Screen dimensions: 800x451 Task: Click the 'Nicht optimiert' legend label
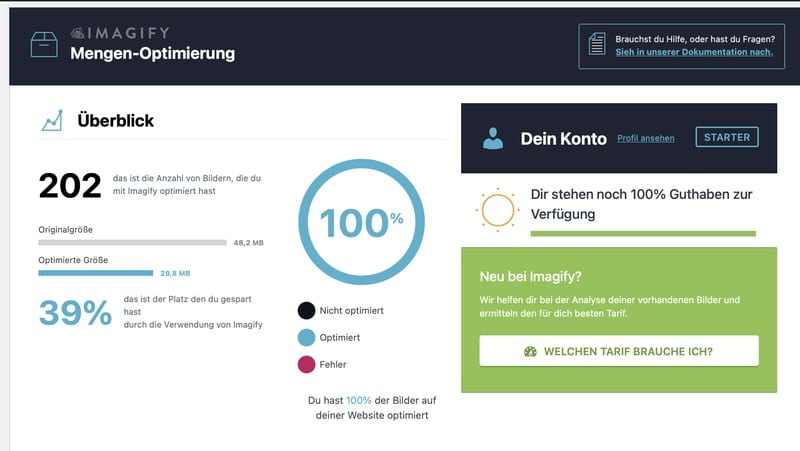[352, 310]
